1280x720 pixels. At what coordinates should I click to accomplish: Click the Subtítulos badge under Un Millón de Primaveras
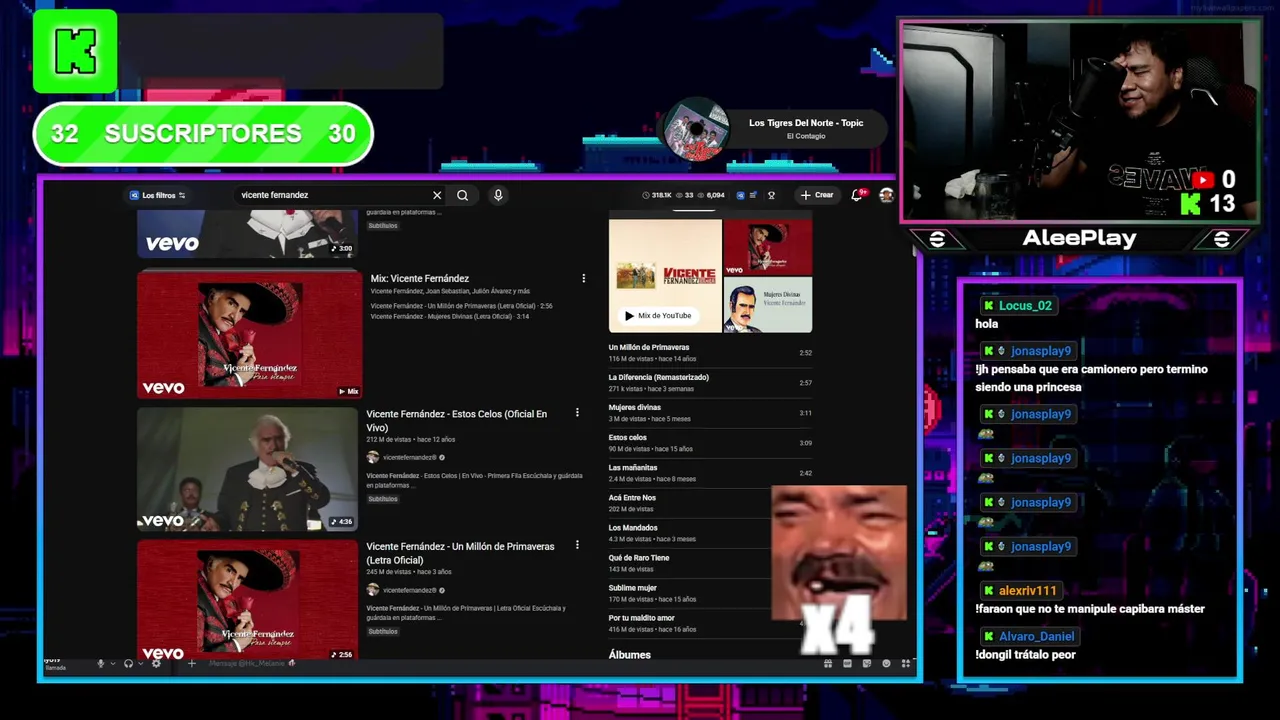tap(382, 631)
